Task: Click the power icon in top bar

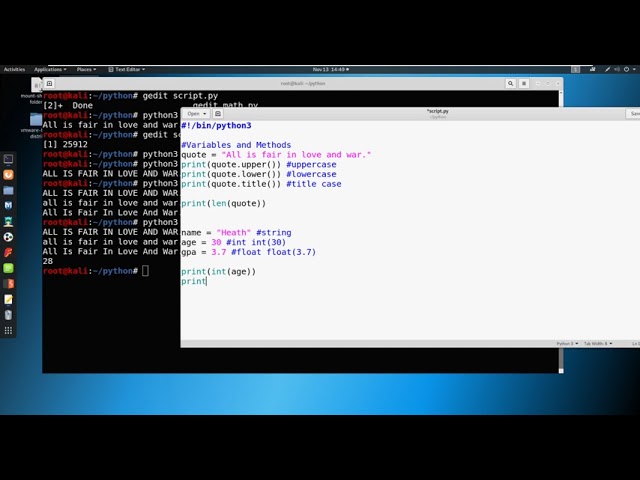Action: click(x=627, y=69)
